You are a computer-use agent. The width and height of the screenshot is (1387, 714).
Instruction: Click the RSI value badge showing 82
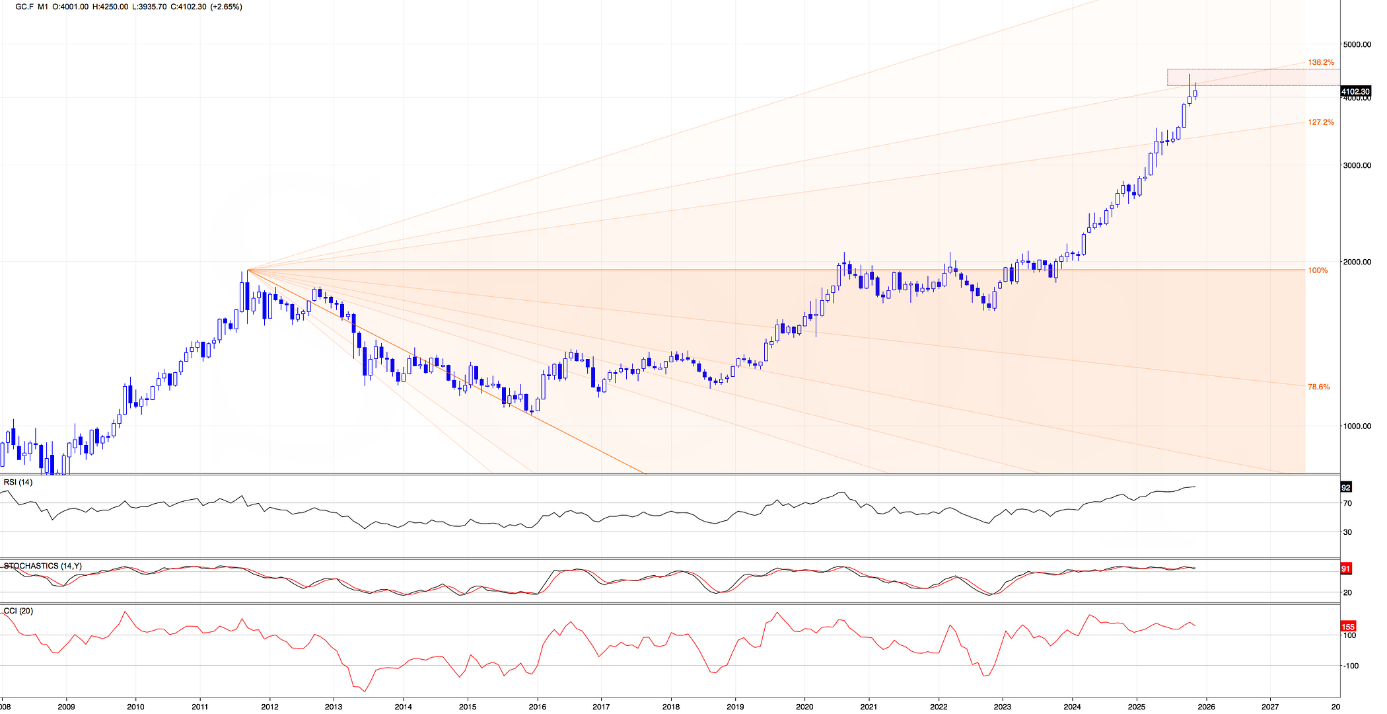point(1346,487)
